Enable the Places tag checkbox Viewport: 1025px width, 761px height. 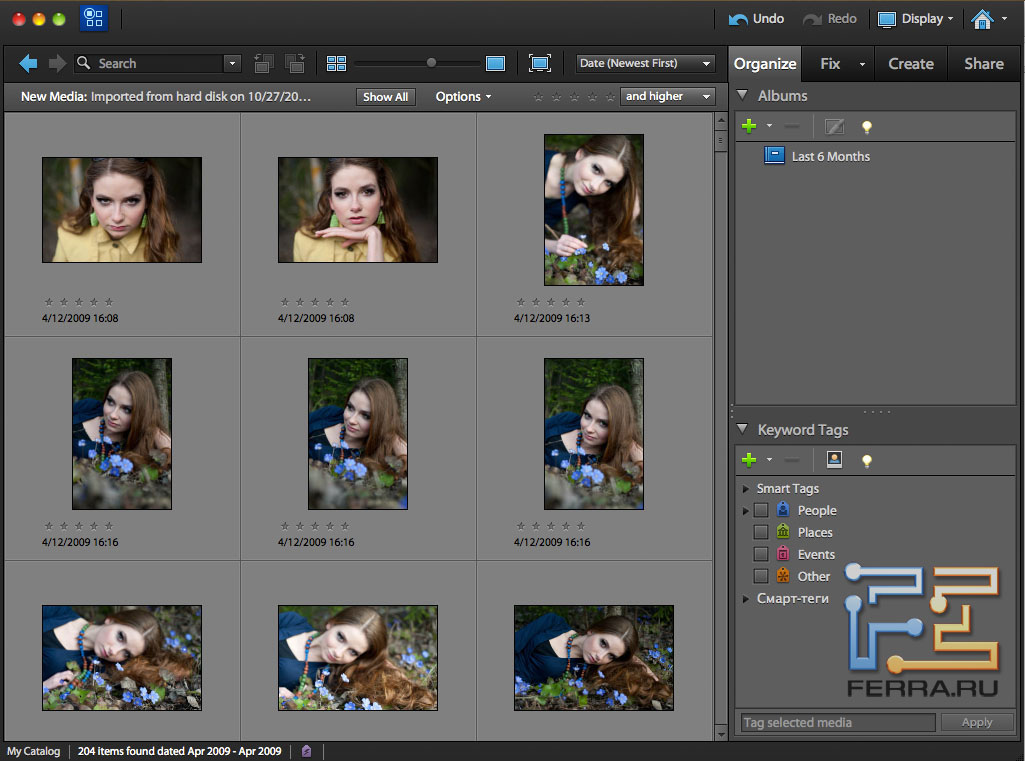pyautogui.click(x=761, y=533)
